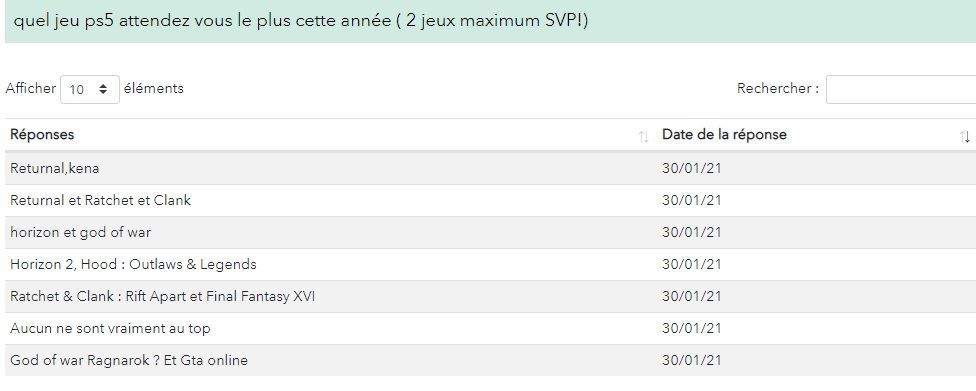Click the green question title banner
Screen dimensions: 976x391
click(490, 21)
